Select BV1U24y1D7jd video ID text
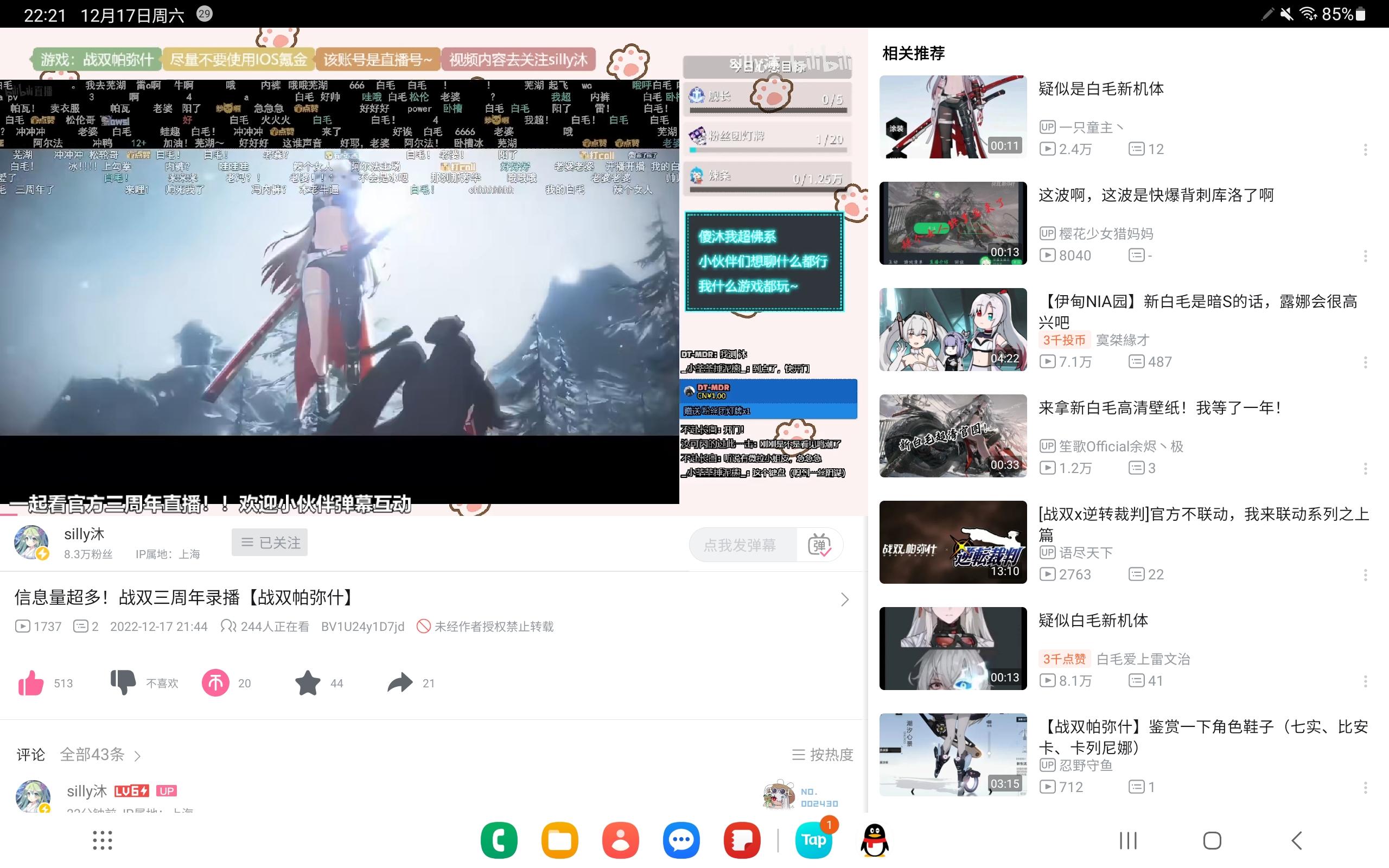 click(x=363, y=626)
